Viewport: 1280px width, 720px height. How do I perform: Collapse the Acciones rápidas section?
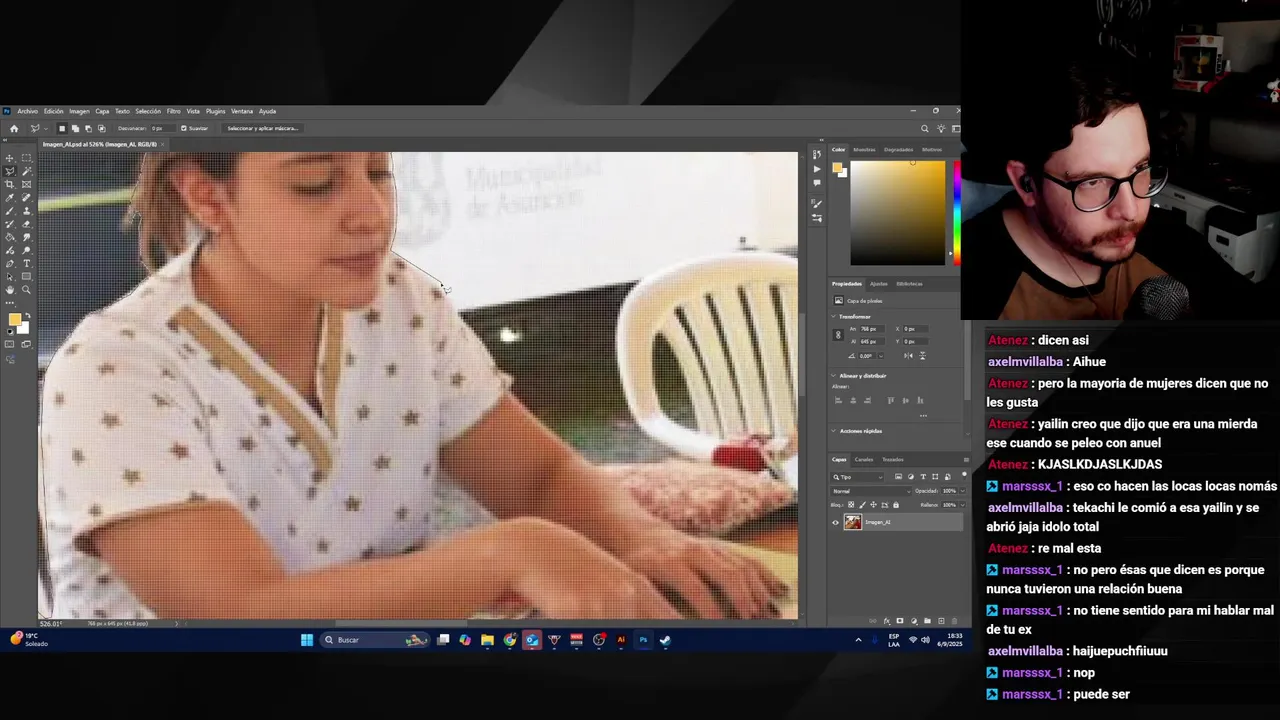pyautogui.click(x=832, y=431)
